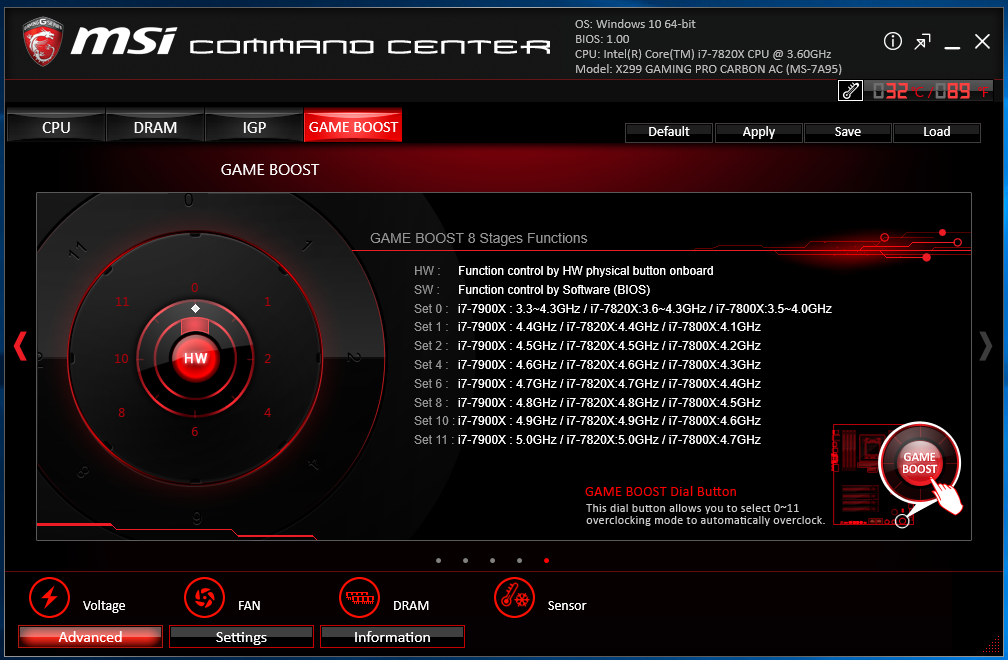Click the BIOS: 1.00 info line
The image size is (1008, 660).
click(x=602, y=39)
